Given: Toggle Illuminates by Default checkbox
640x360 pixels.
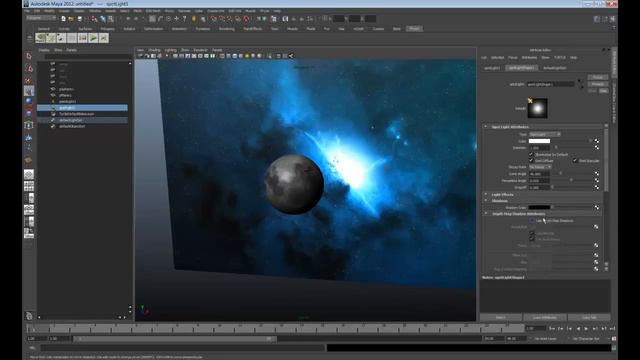Looking at the screenshot, I should (x=531, y=154).
